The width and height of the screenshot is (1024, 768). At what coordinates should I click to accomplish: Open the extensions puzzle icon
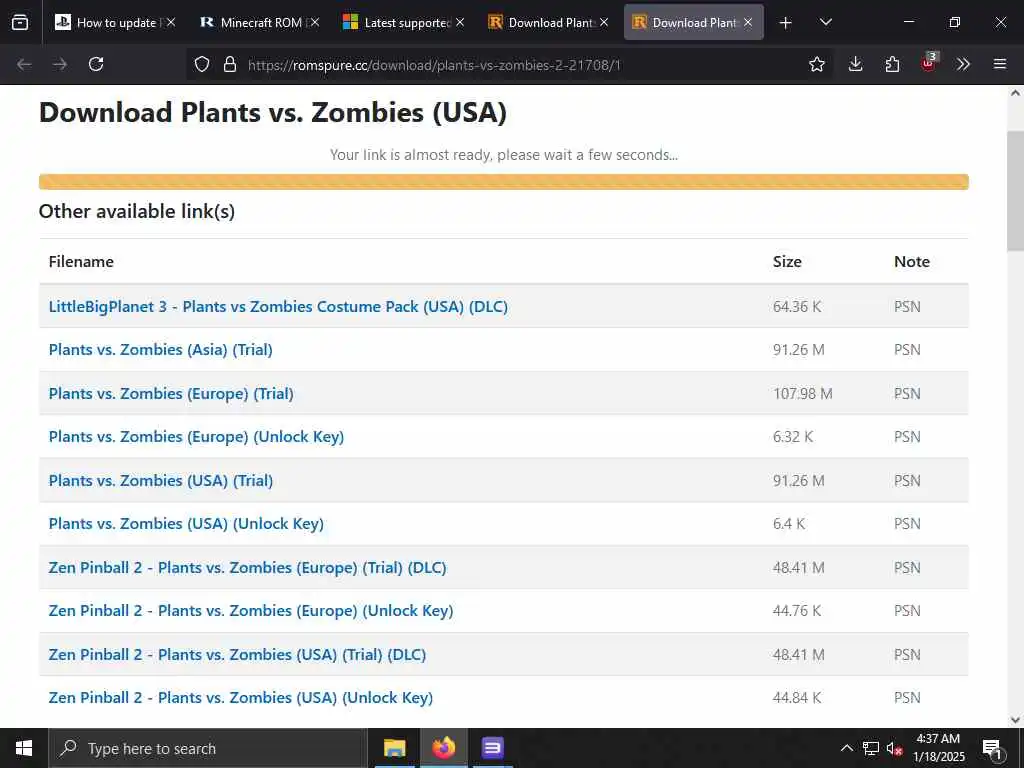[892, 64]
